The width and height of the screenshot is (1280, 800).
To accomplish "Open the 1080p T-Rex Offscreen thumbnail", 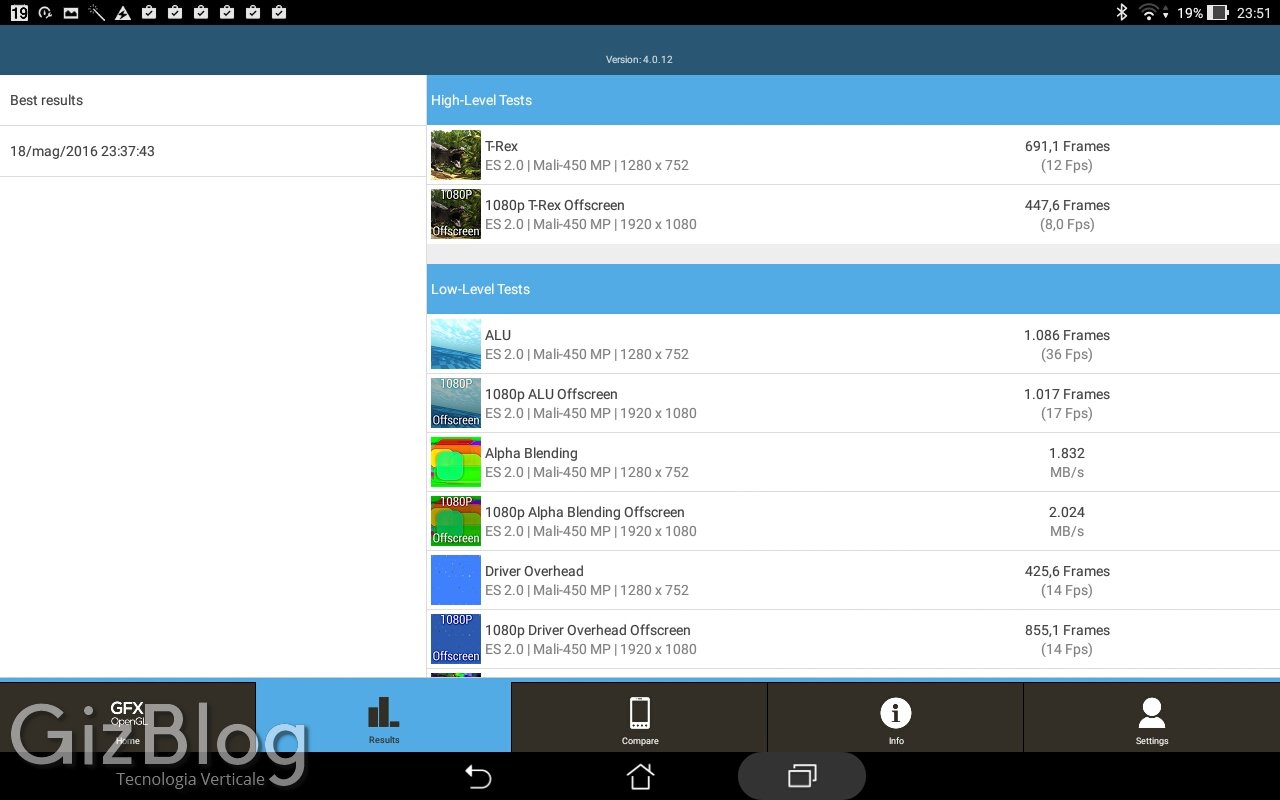I will 456,214.
